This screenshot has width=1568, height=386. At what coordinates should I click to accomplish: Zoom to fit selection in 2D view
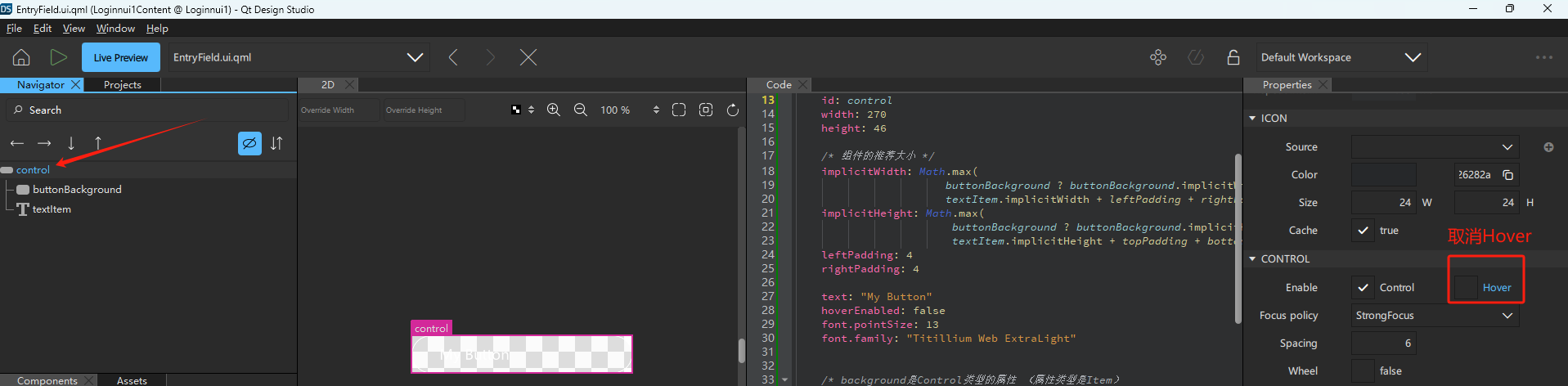(x=706, y=110)
